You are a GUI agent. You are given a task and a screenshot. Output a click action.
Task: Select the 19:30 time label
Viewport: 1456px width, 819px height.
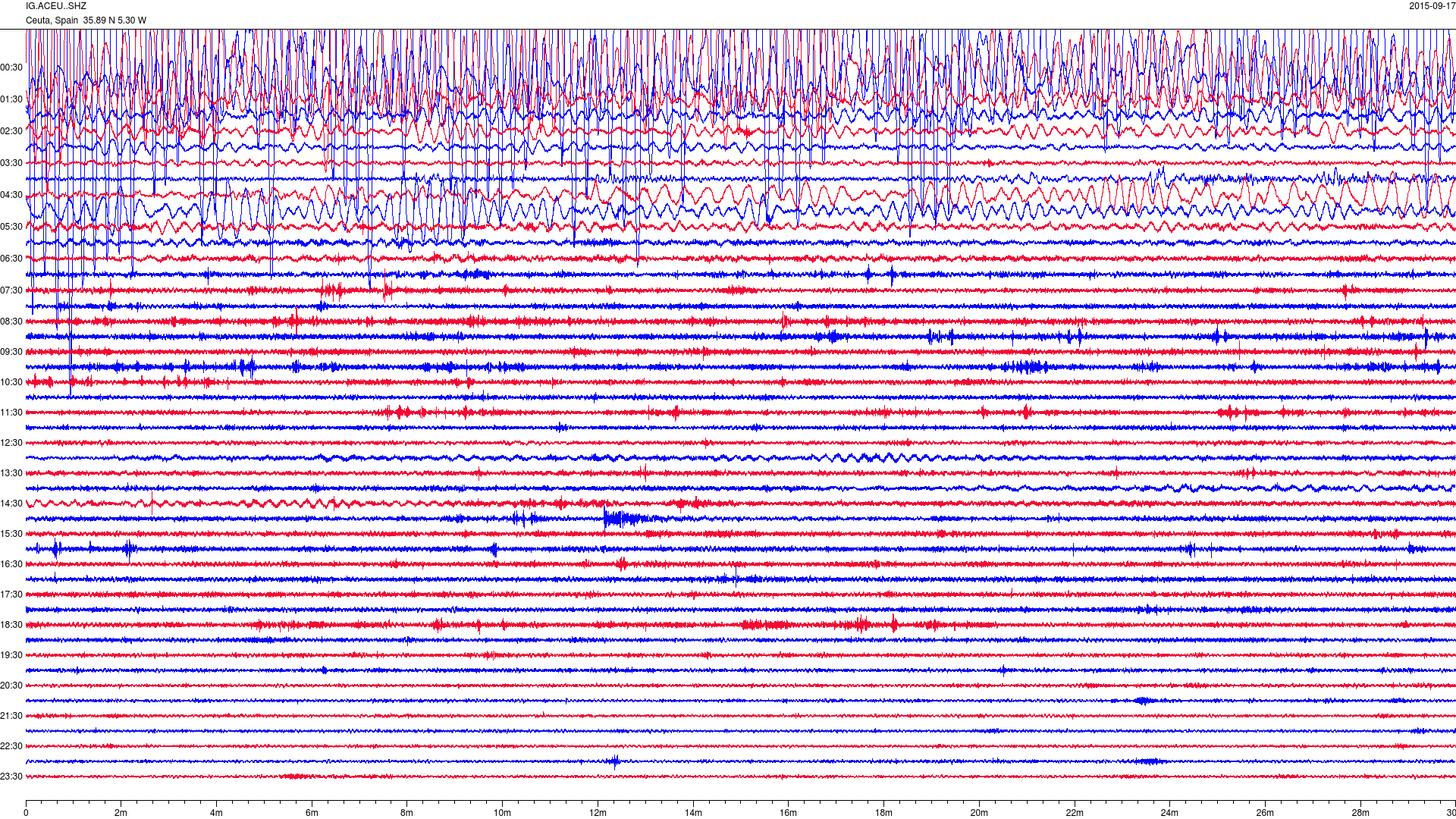pyautogui.click(x=11, y=655)
